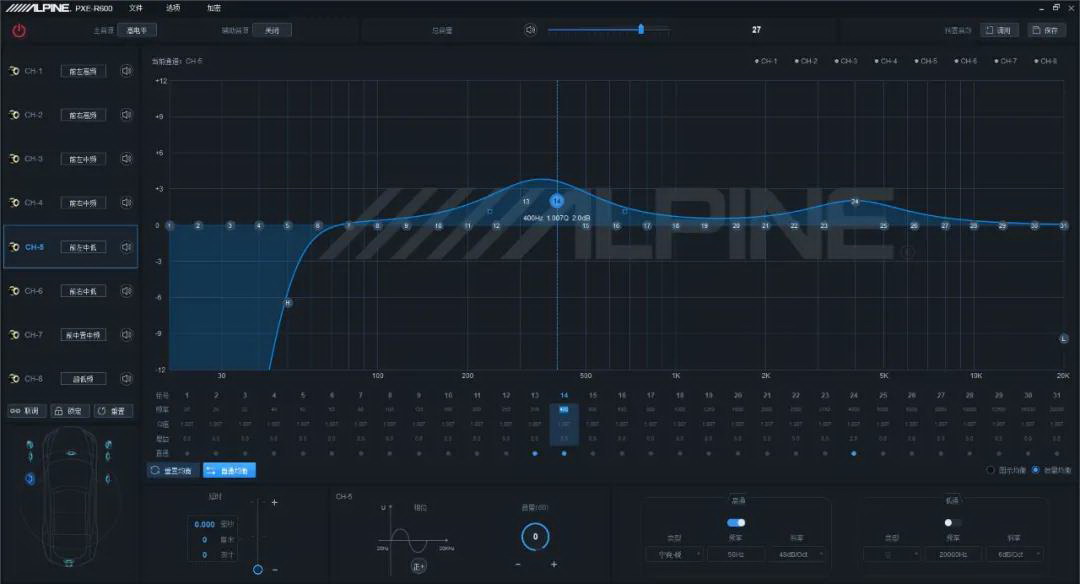
Task: Mute the CH-6 channel speaker
Action: pyautogui.click(x=126, y=291)
